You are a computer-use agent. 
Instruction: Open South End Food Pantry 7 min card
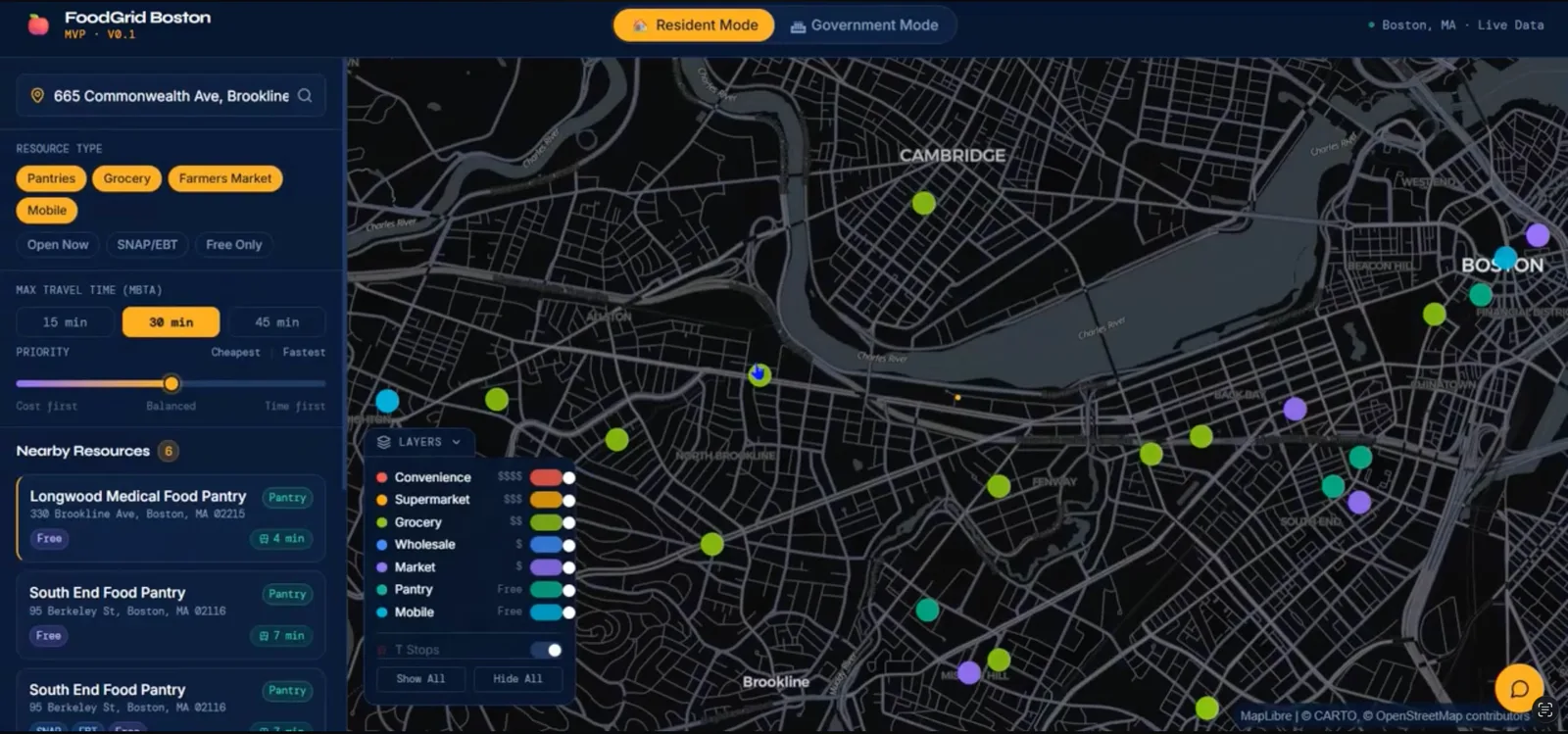(171, 614)
